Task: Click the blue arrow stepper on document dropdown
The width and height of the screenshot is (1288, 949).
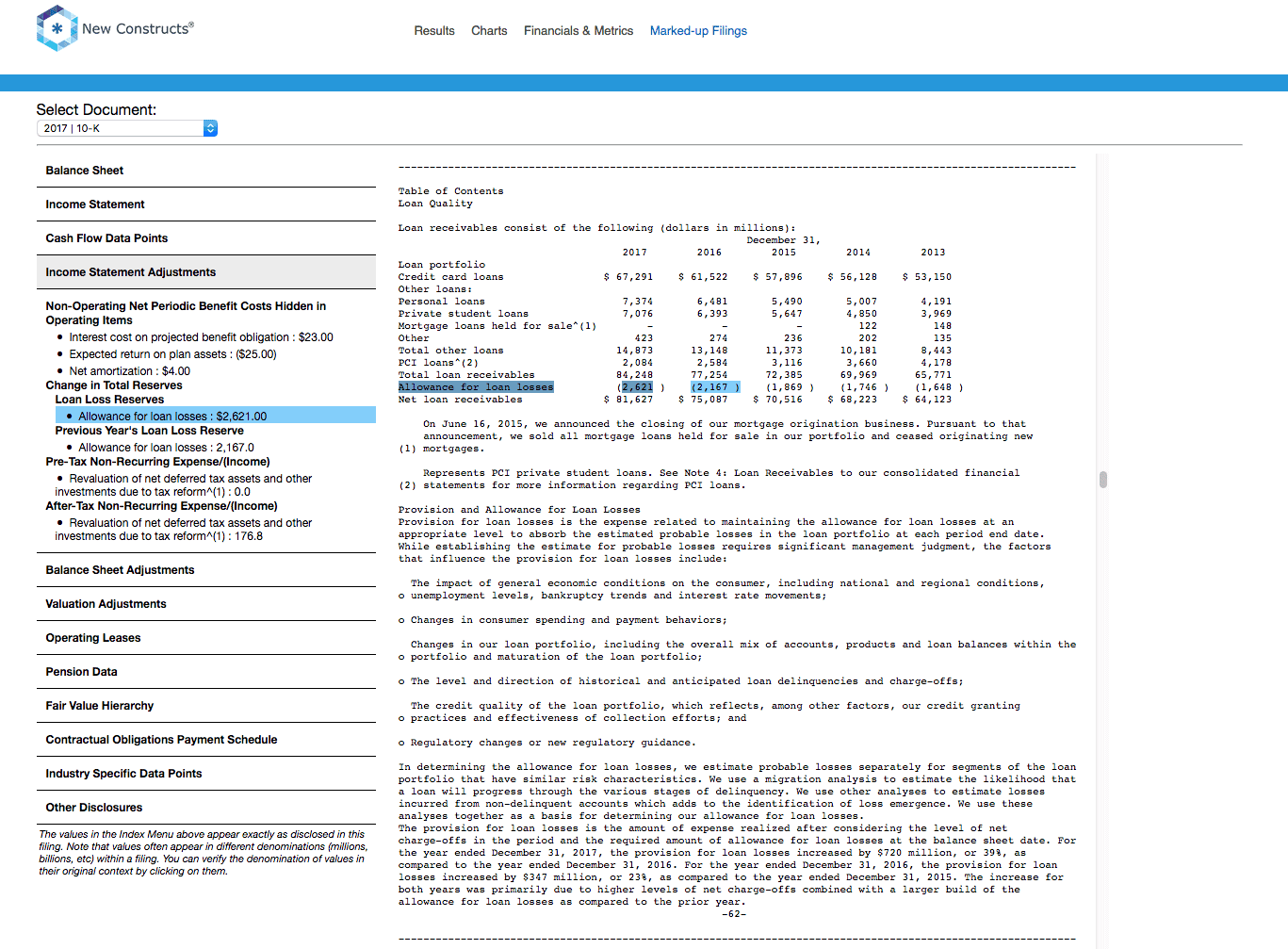Action: (210, 128)
